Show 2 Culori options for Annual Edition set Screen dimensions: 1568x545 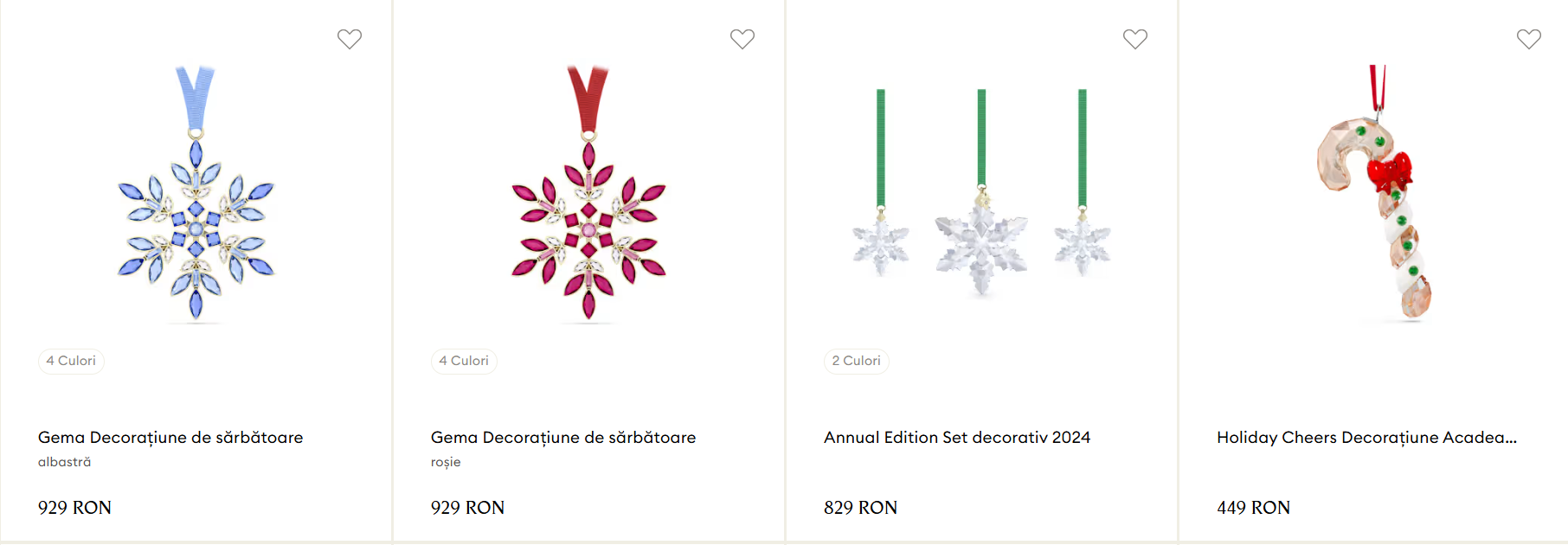[857, 361]
